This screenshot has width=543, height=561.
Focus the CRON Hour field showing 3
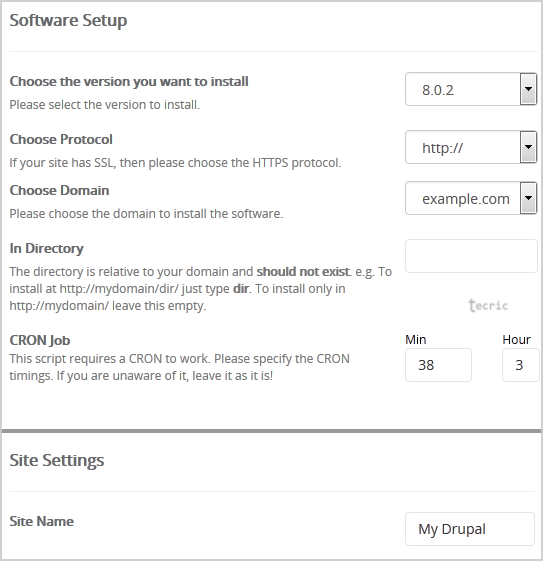[x=520, y=365]
